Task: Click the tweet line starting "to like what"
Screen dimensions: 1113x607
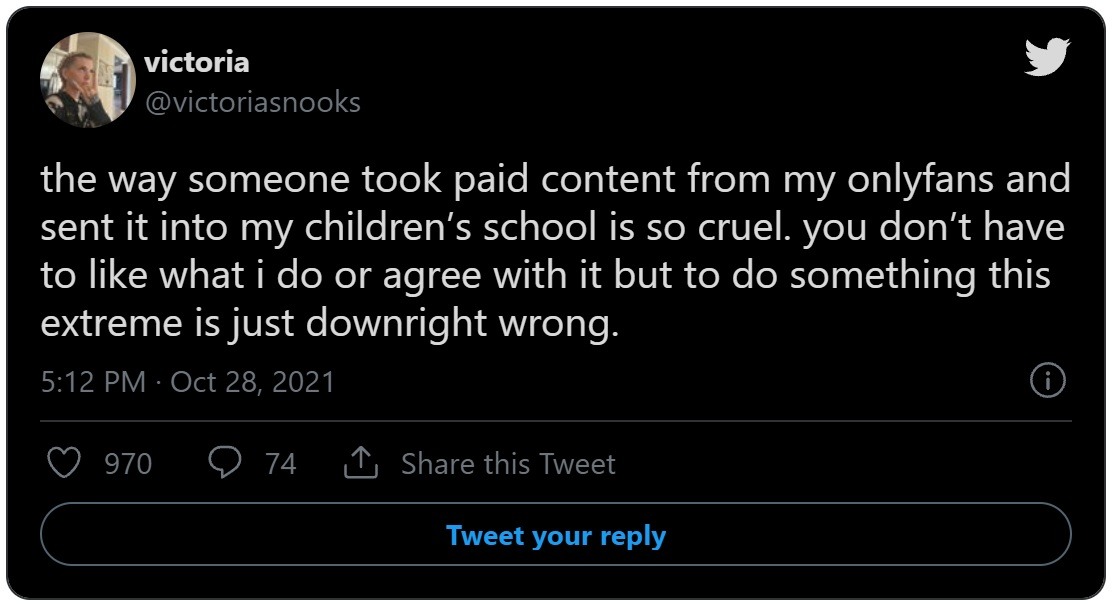Action: [x=545, y=276]
